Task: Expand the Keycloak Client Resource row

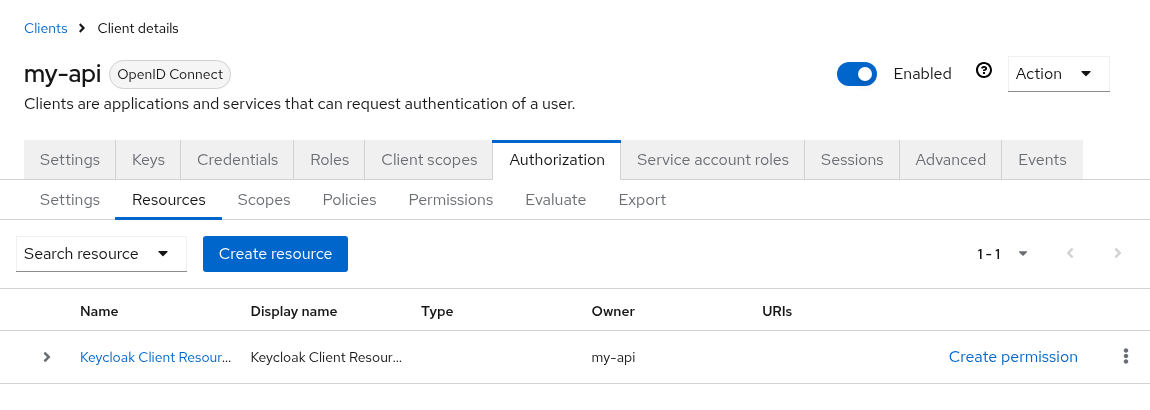Action: pos(47,357)
